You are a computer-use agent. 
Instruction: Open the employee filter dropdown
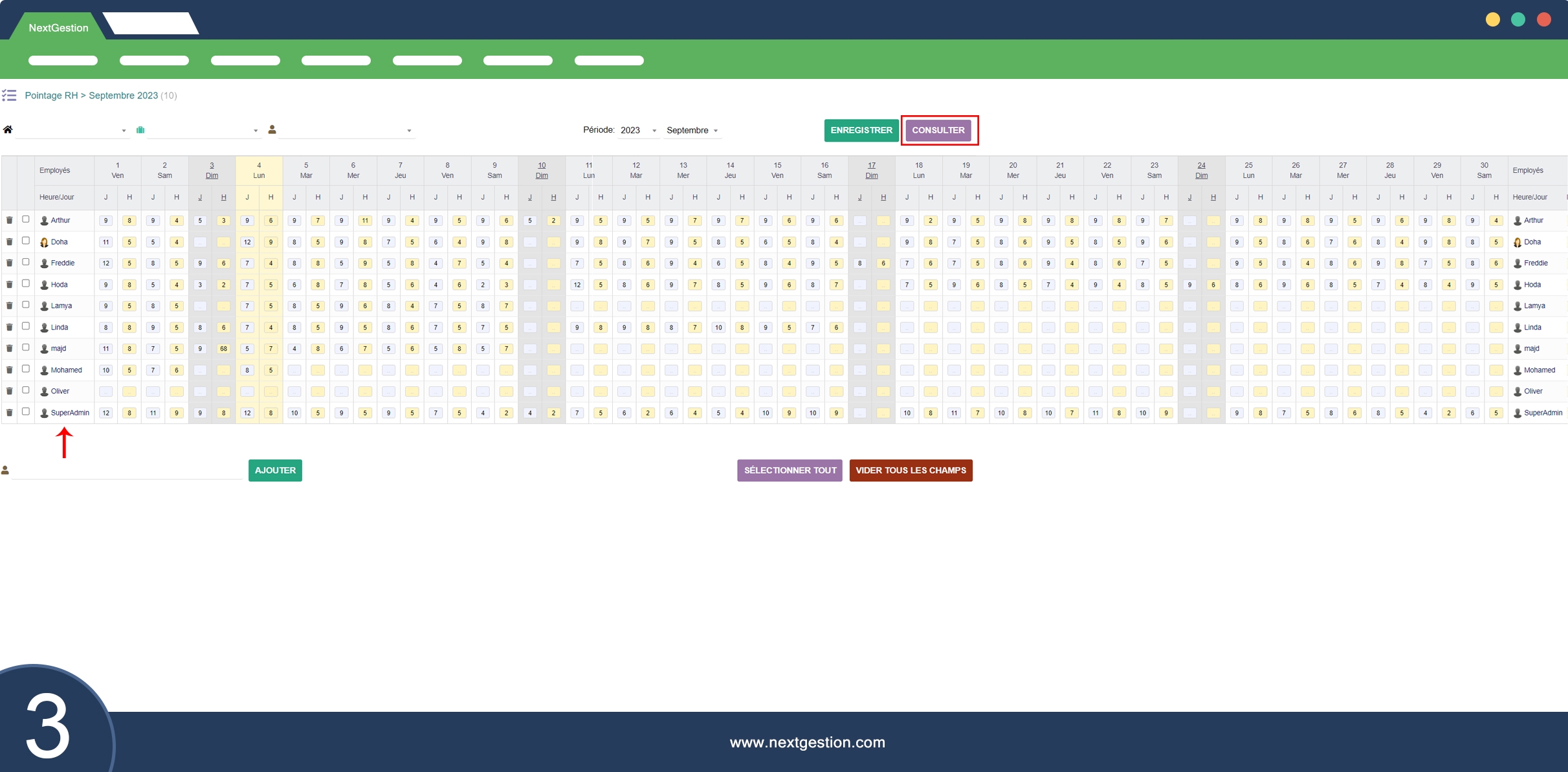pos(346,131)
